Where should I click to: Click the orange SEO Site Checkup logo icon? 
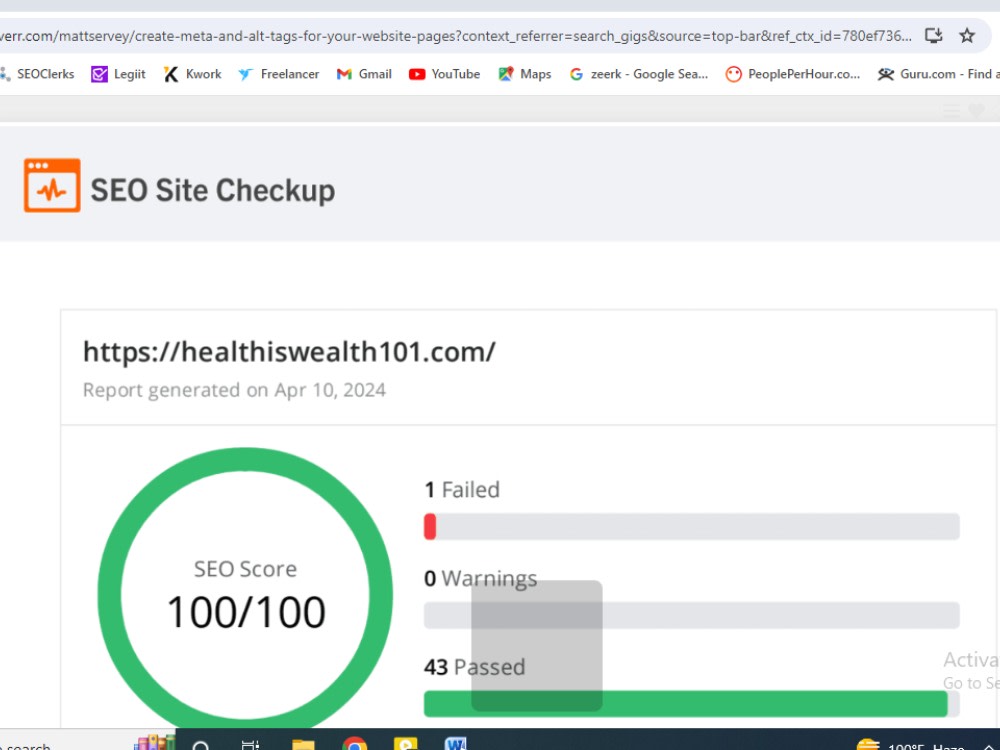(52, 185)
